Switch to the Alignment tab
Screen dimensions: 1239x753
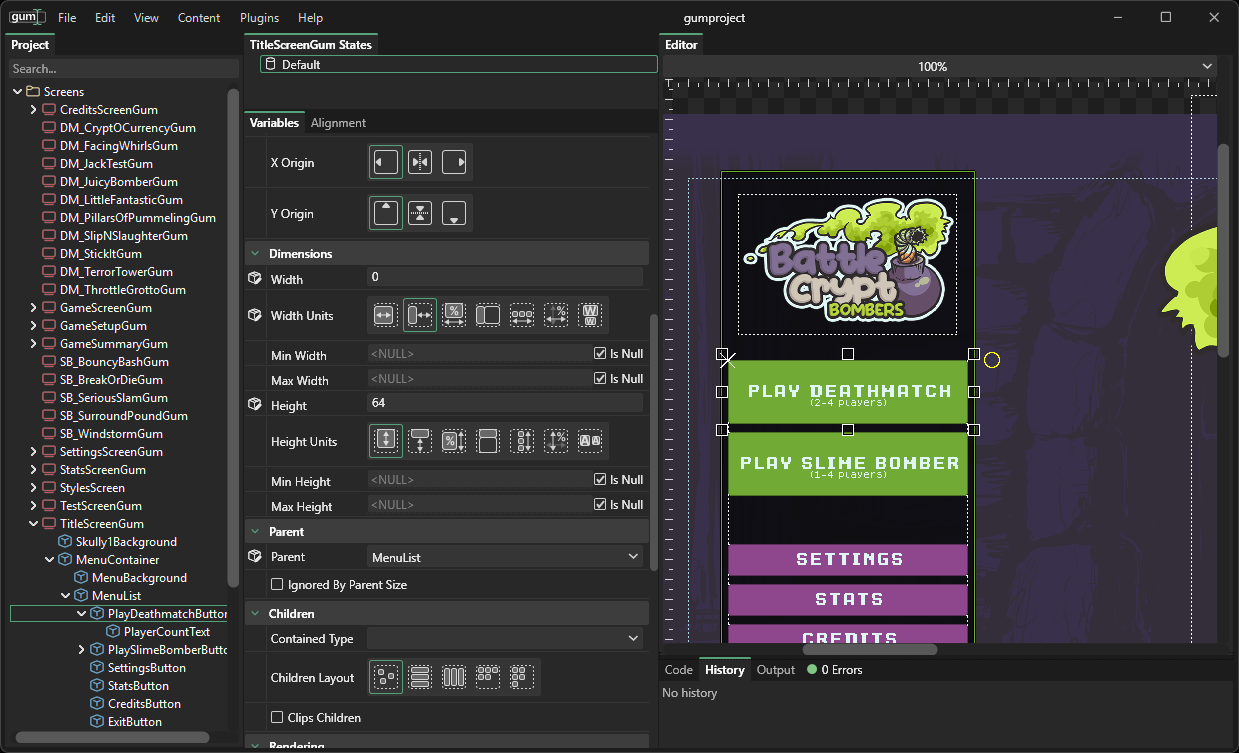point(338,123)
